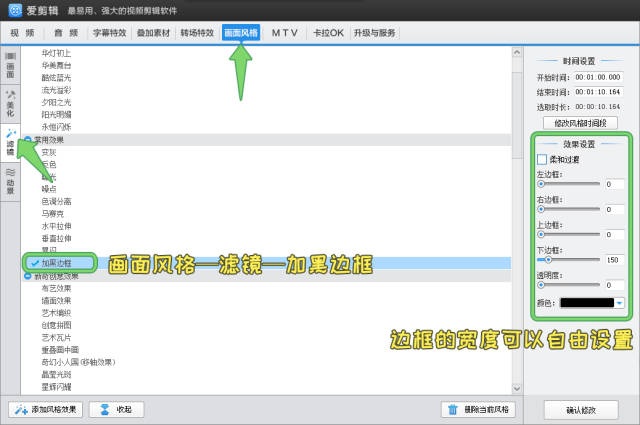This screenshot has width=640, height=425.
Task: Select the 色调分离 effect
Action: pos(56,201)
